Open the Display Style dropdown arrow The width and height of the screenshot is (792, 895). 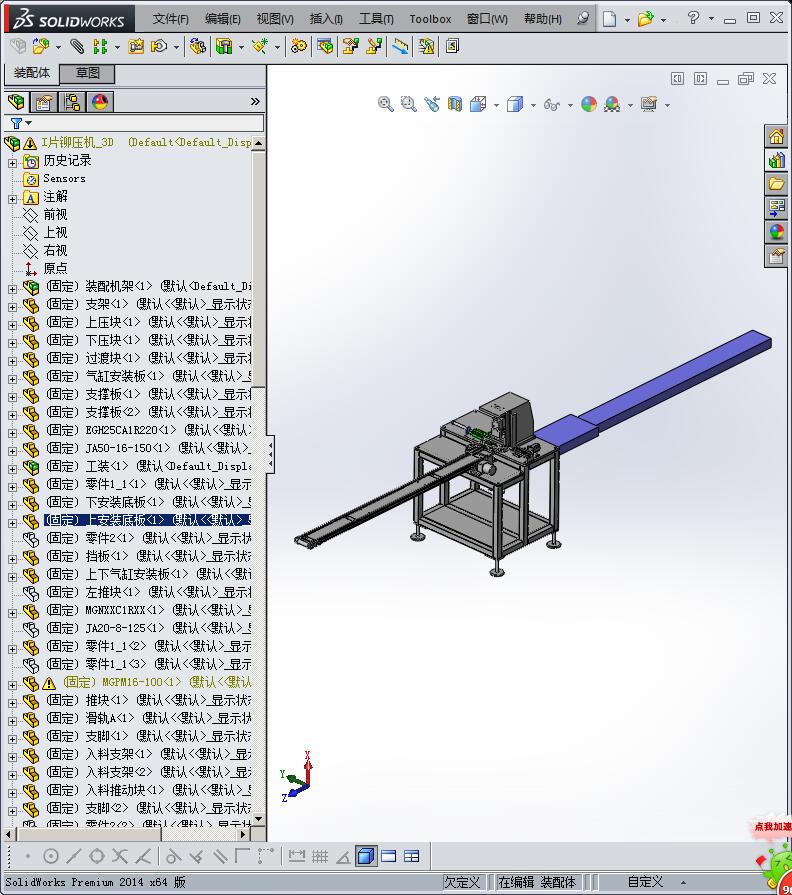(x=533, y=105)
